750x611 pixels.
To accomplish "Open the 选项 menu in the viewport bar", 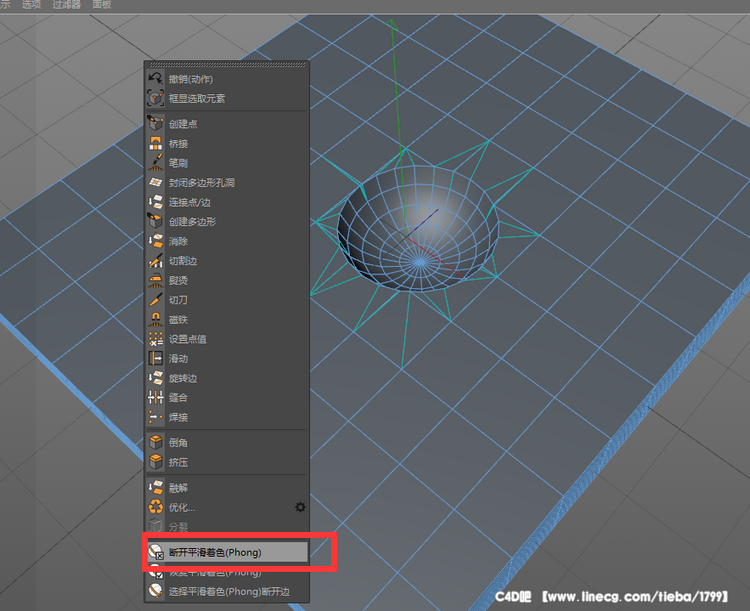I will [32, 4].
